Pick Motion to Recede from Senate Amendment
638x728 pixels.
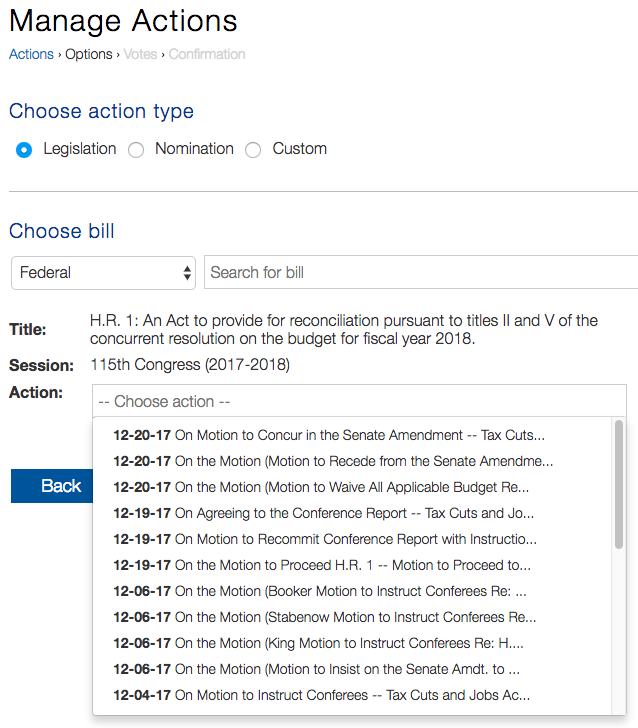333,461
